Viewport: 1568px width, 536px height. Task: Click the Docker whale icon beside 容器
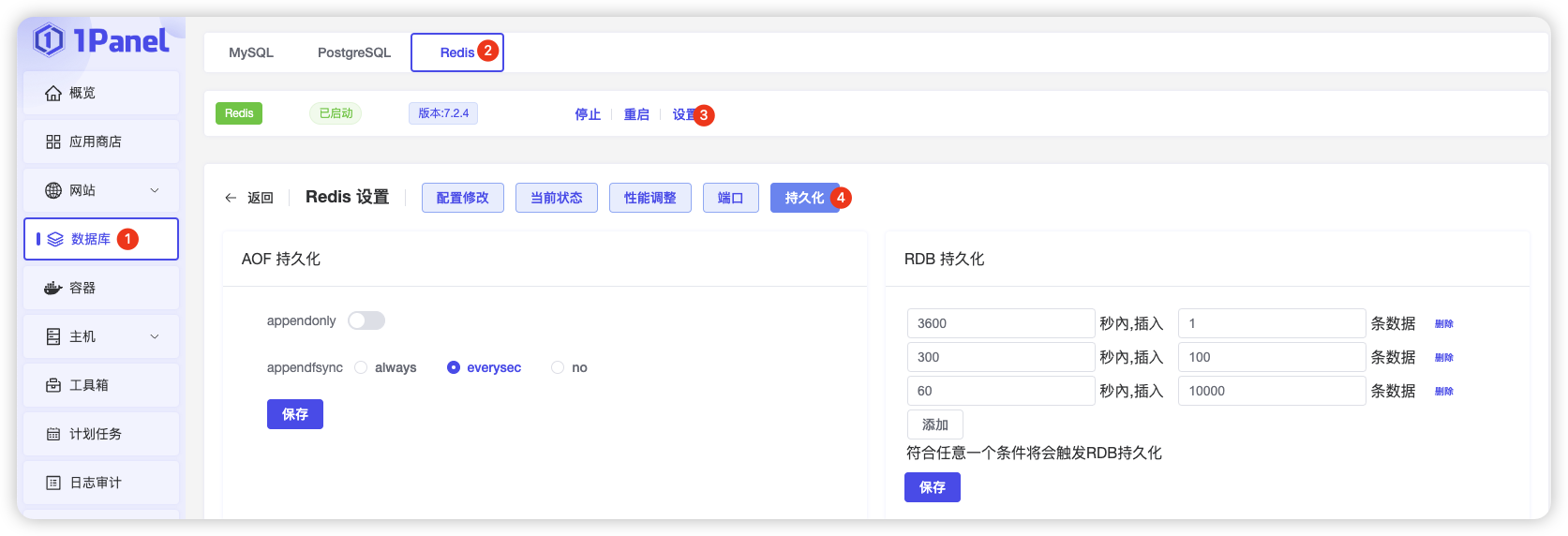(53, 288)
